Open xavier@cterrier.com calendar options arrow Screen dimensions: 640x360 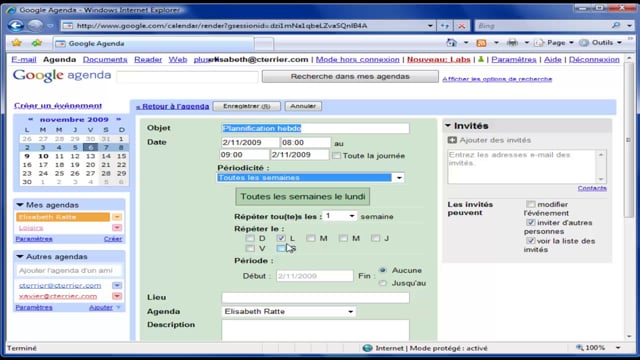click(117, 296)
